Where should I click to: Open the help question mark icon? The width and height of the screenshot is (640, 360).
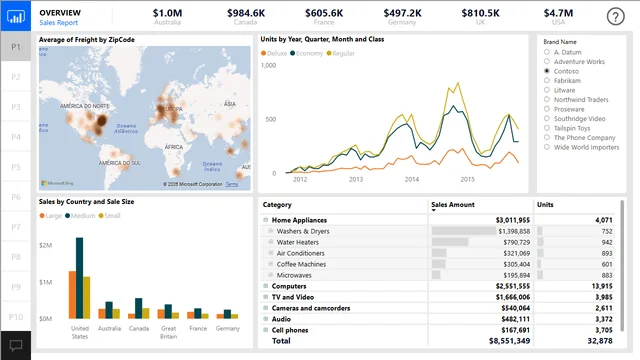(x=615, y=17)
